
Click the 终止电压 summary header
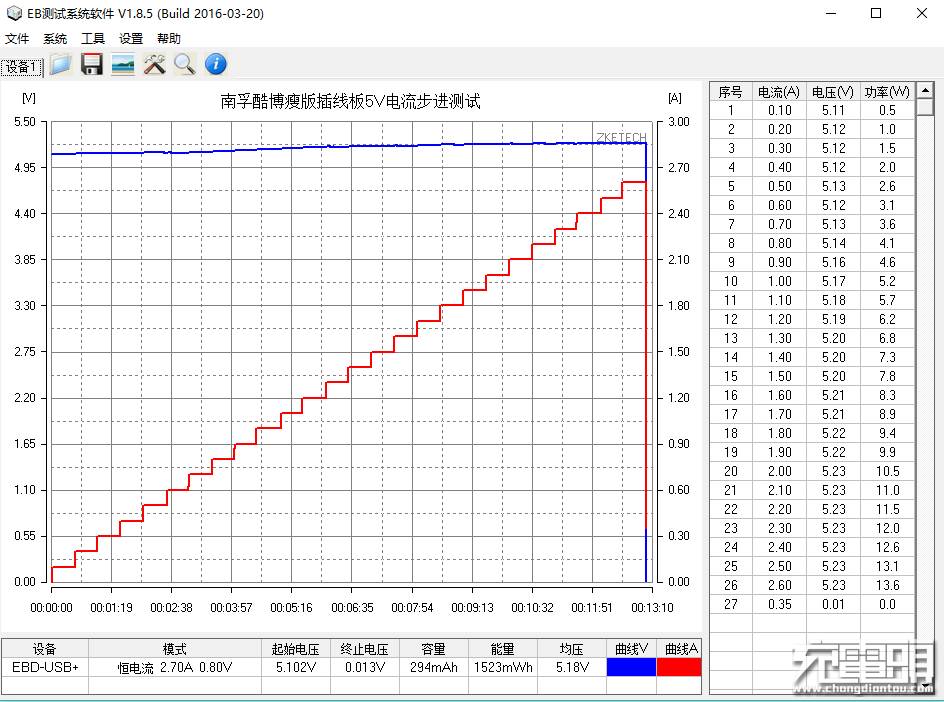(x=364, y=649)
